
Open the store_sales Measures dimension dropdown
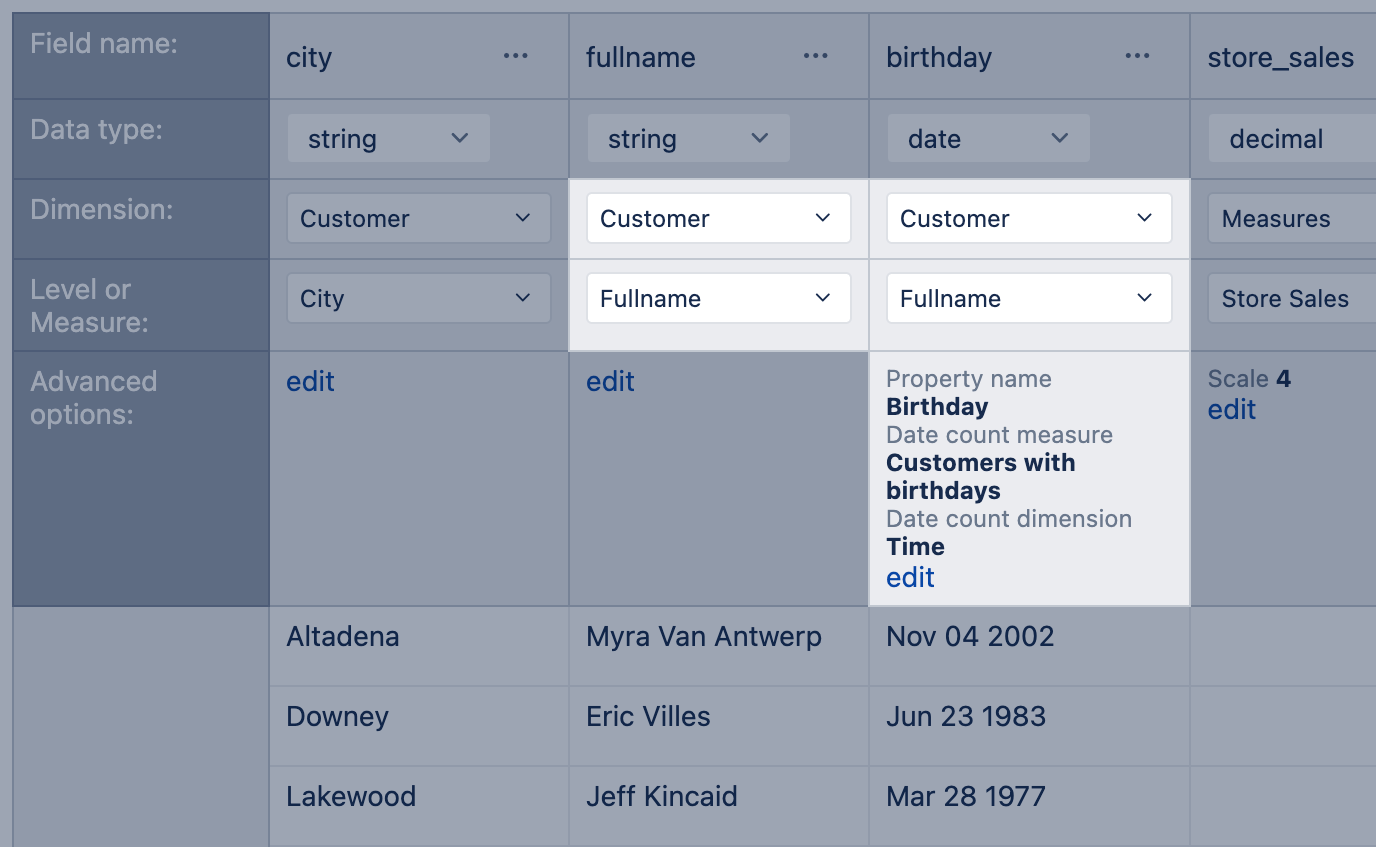coord(1292,219)
